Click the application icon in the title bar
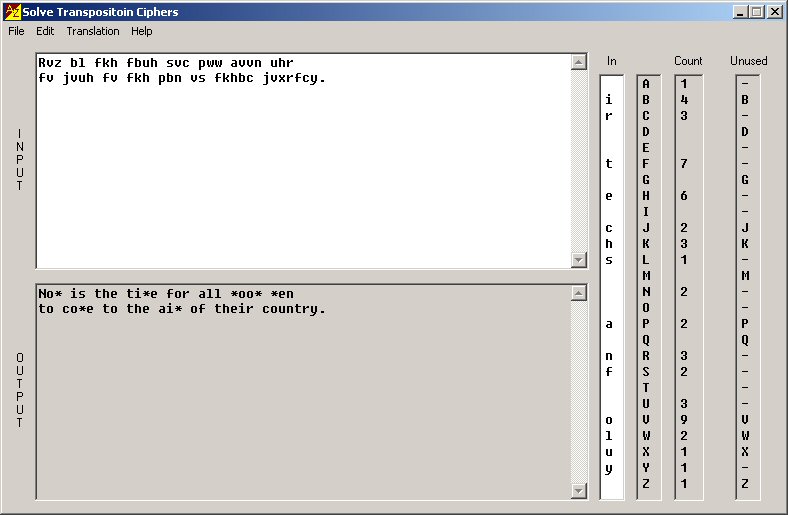788x515 pixels. 12,12
